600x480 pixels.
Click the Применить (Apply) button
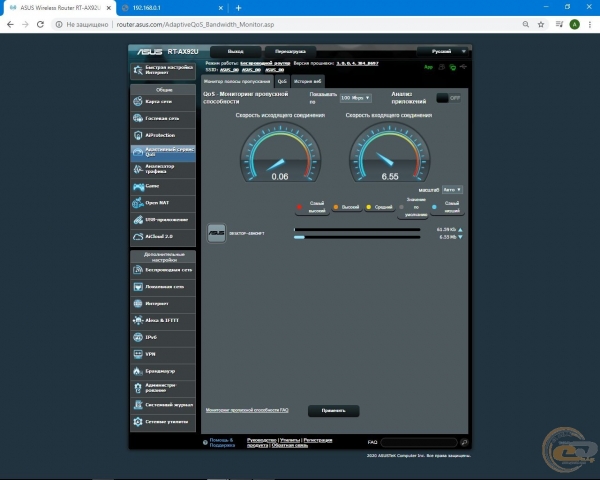click(333, 411)
